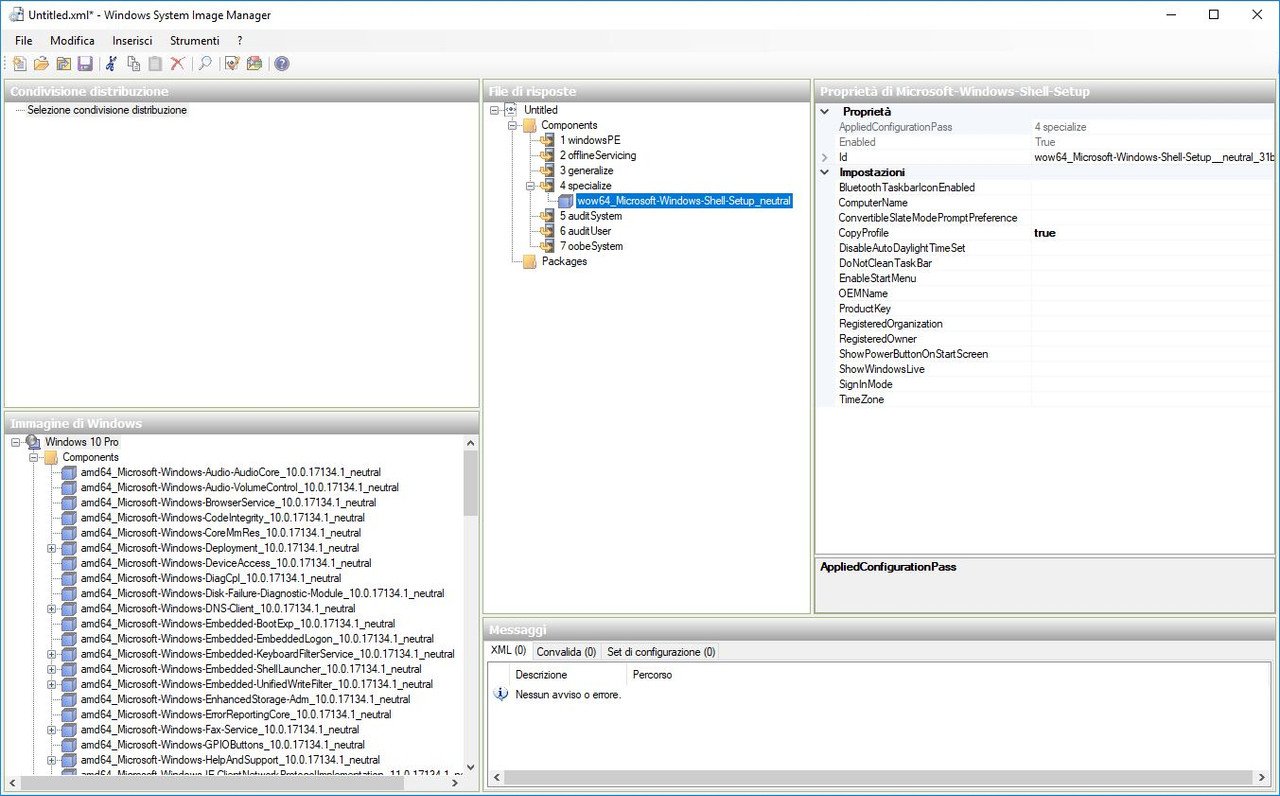Viewport: 1280px width, 796px height.
Task: Click the Untitled answer file document icon
Action: [512, 110]
